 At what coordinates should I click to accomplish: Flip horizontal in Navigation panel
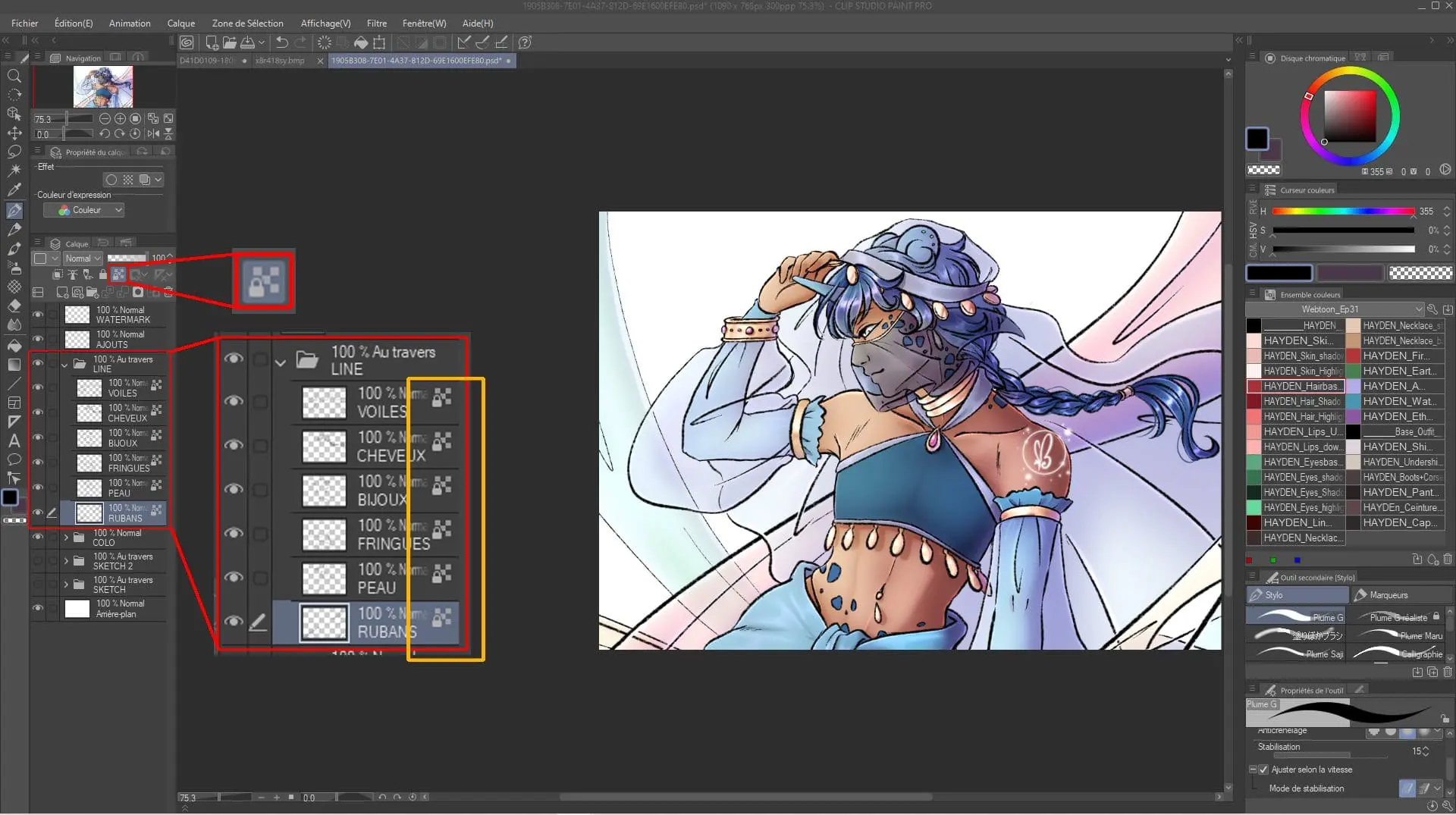click(x=153, y=133)
